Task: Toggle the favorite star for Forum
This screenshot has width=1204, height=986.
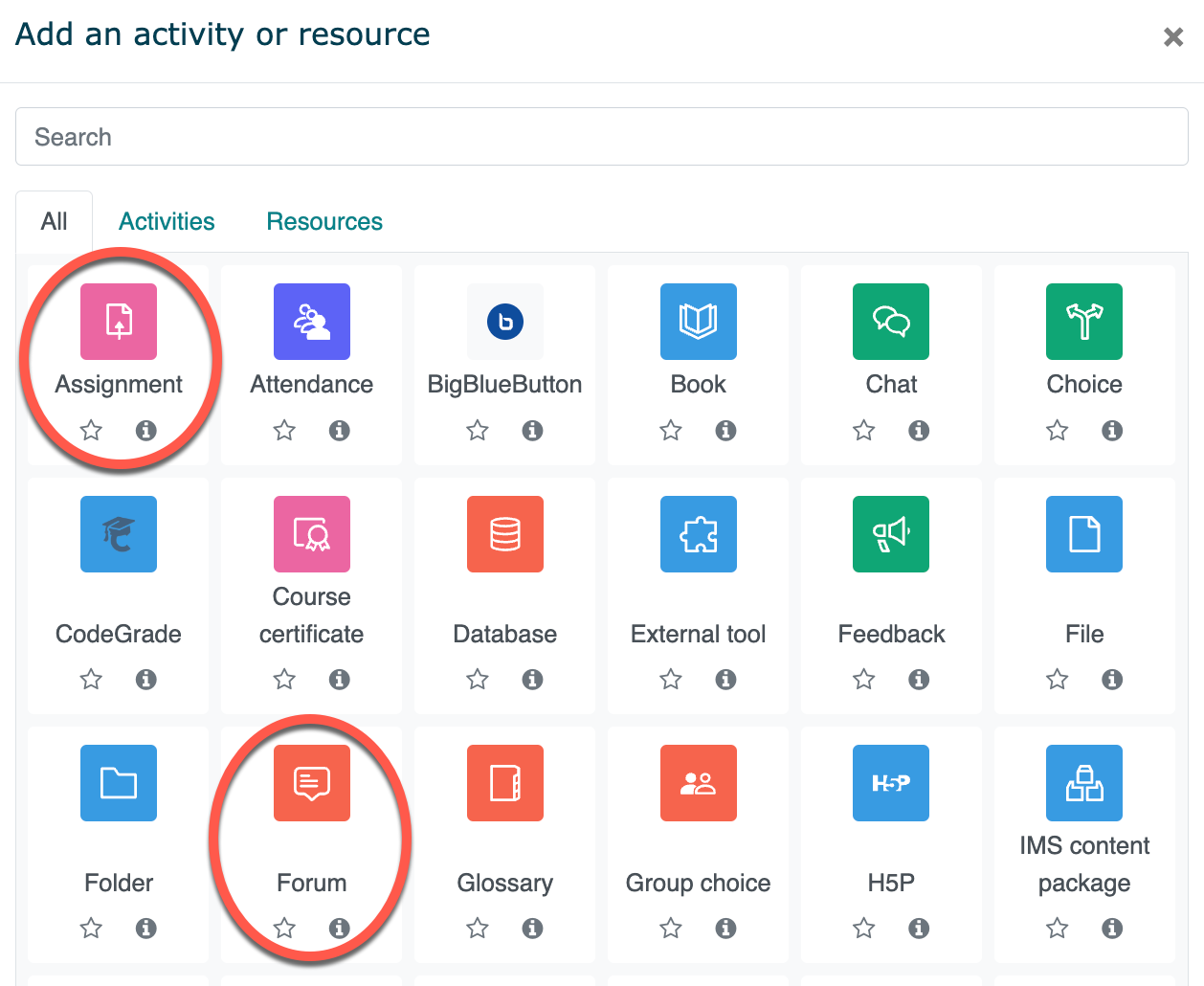Action: [284, 929]
